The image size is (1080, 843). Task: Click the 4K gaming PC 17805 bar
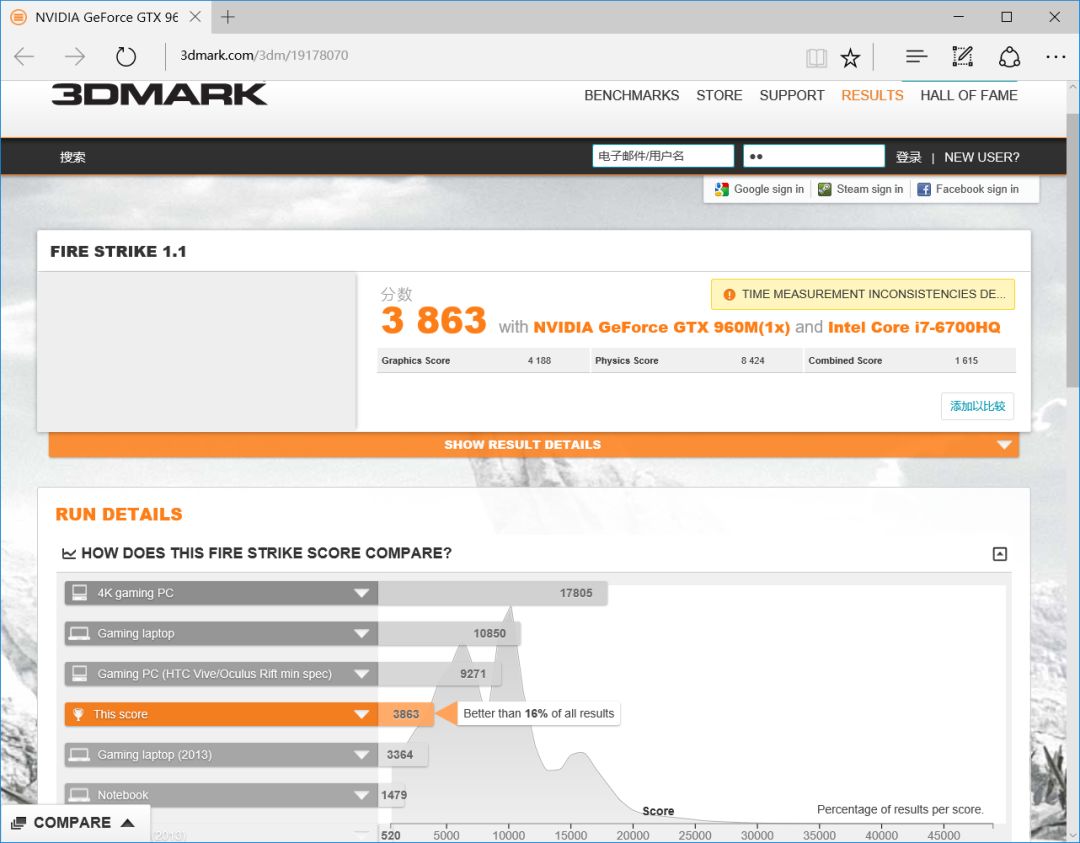coord(492,593)
